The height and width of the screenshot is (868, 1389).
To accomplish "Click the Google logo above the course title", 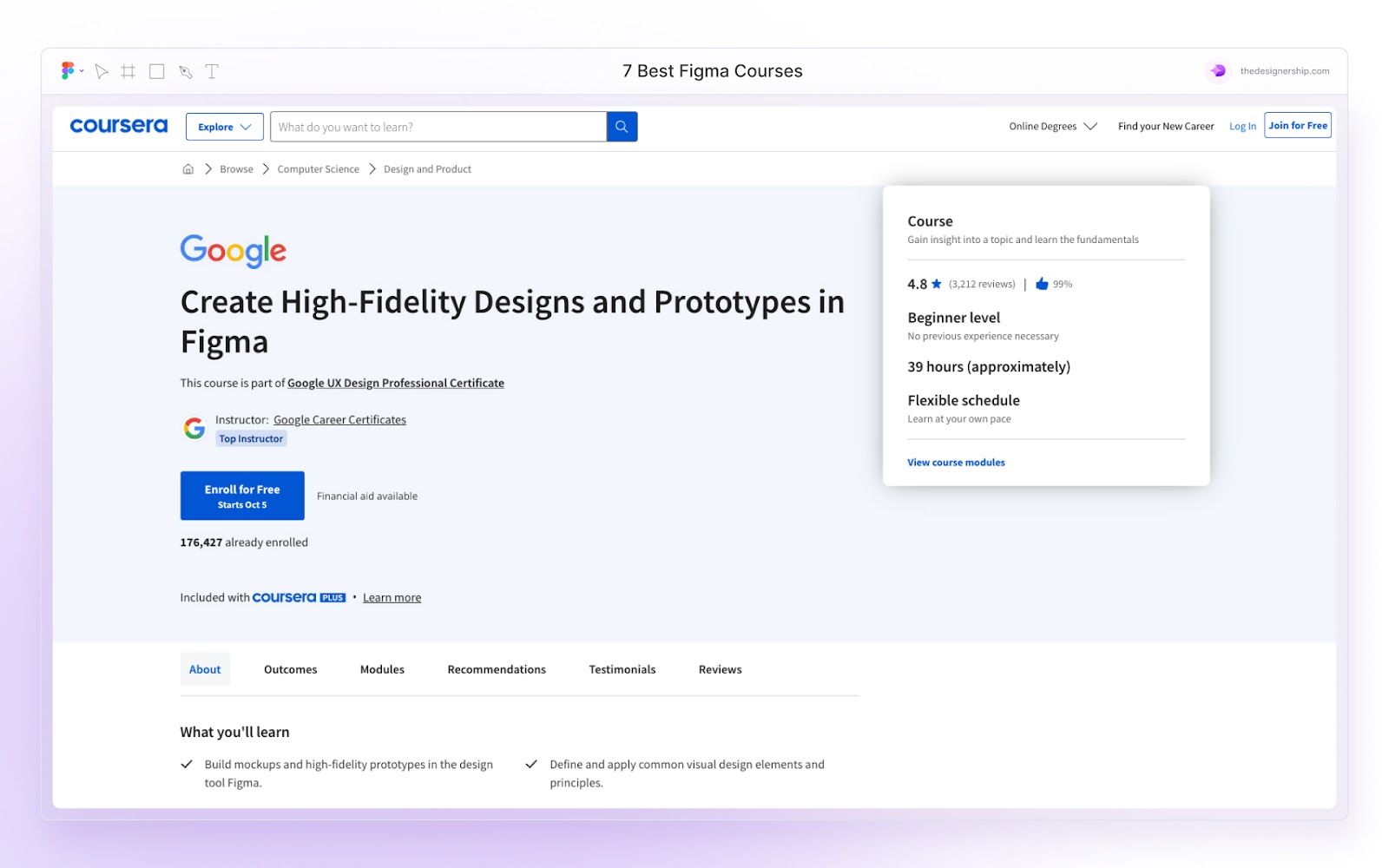I will (x=233, y=251).
